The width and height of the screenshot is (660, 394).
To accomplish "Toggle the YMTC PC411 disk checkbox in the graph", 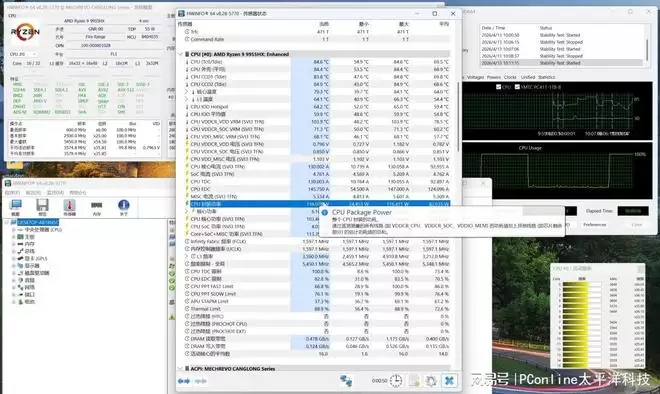I will tap(517, 87).
